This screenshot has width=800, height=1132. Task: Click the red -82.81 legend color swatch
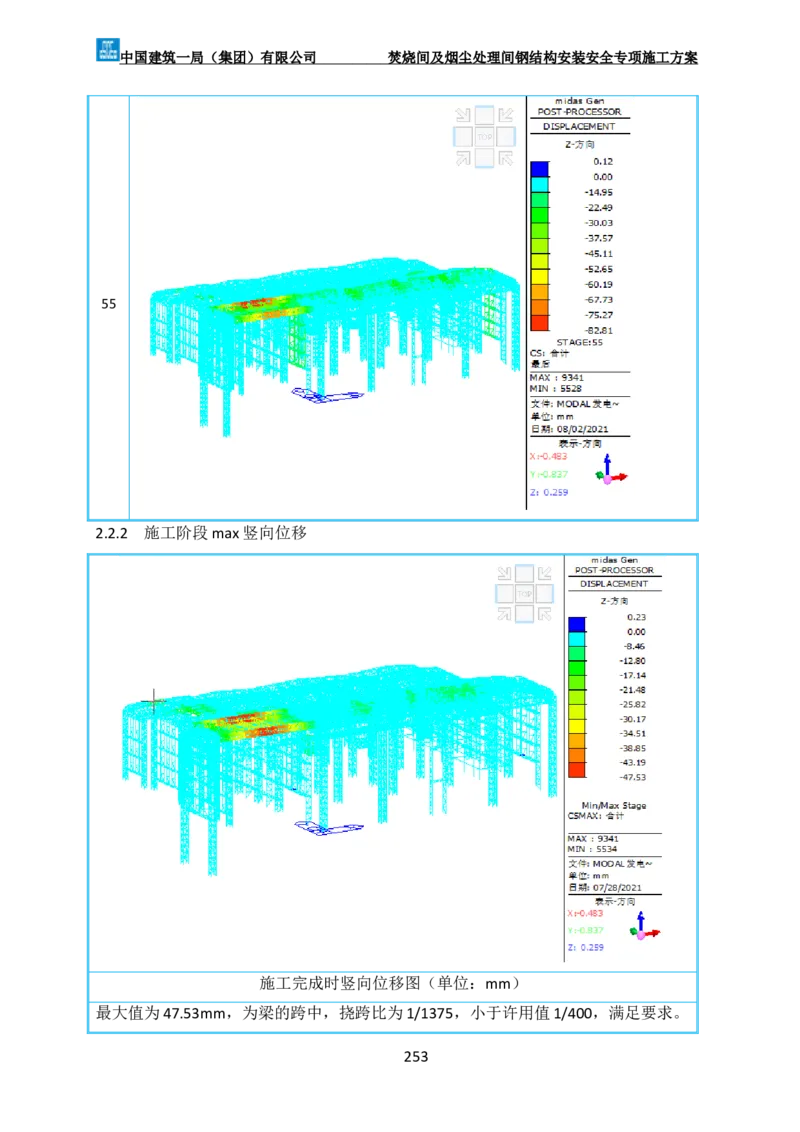[540, 322]
